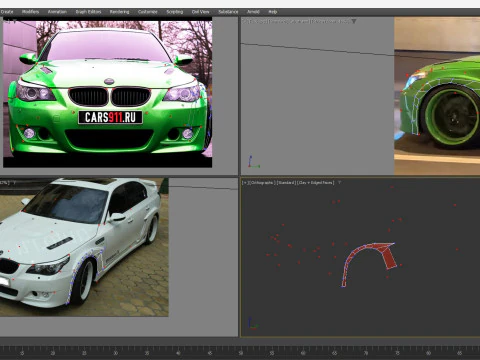This screenshot has width=480, height=360.
Task: Open the Clay + Edged Faces display menu
Action: 316,183
